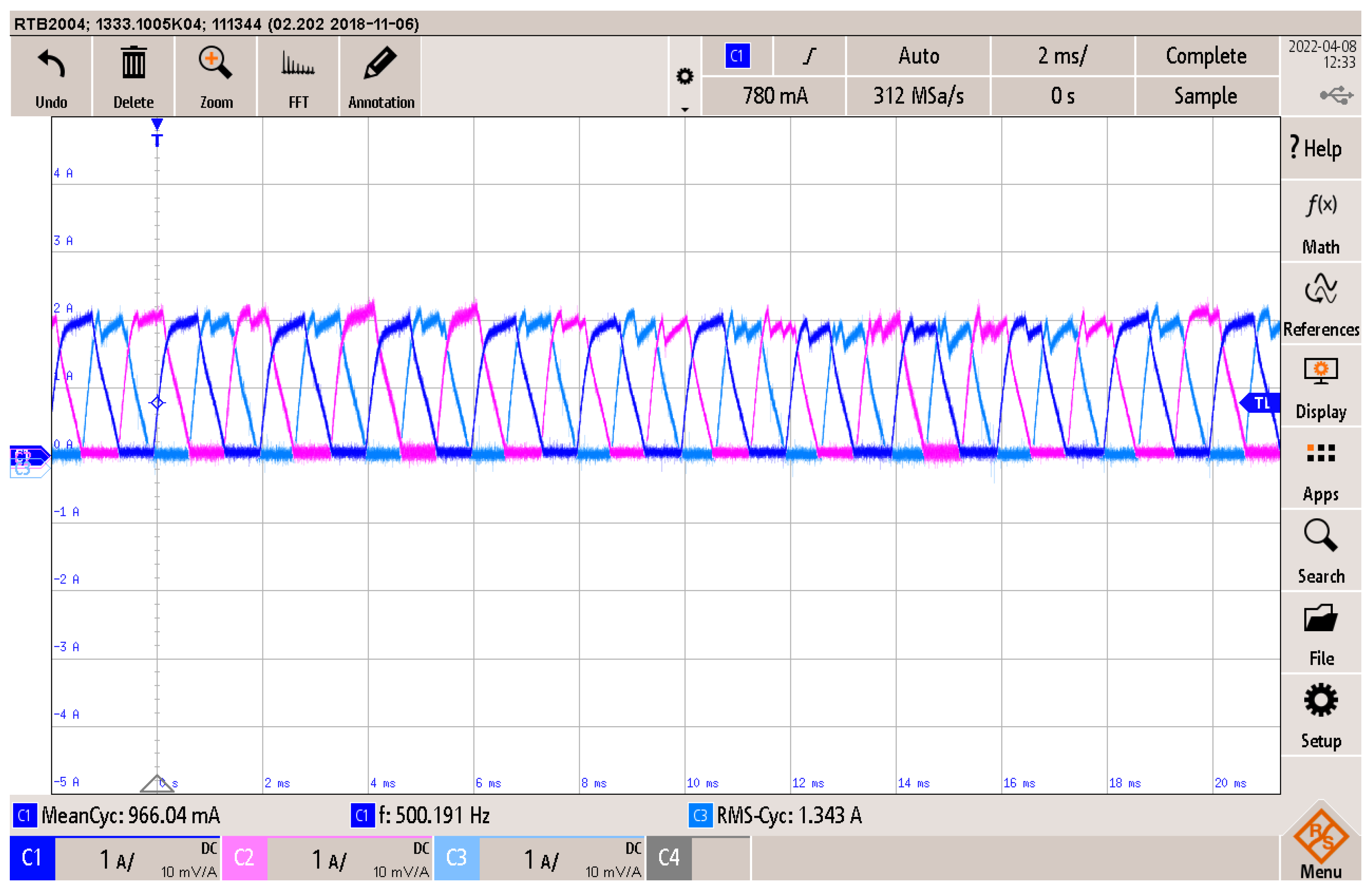The image size is (1372, 891).
Task: Toggle channel C2 on or off
Action: click(x=244, y=858)
